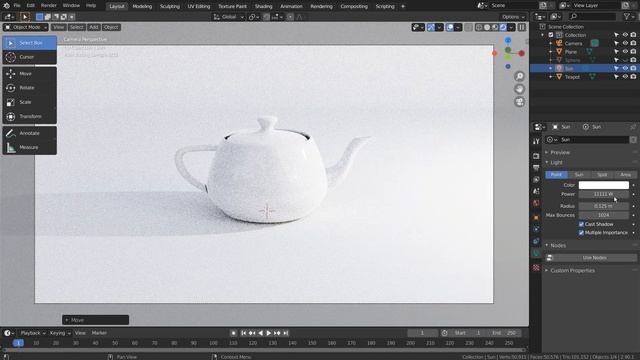Disable Sun render camera icon
640x360 pixels.
(x=633, y=68)
